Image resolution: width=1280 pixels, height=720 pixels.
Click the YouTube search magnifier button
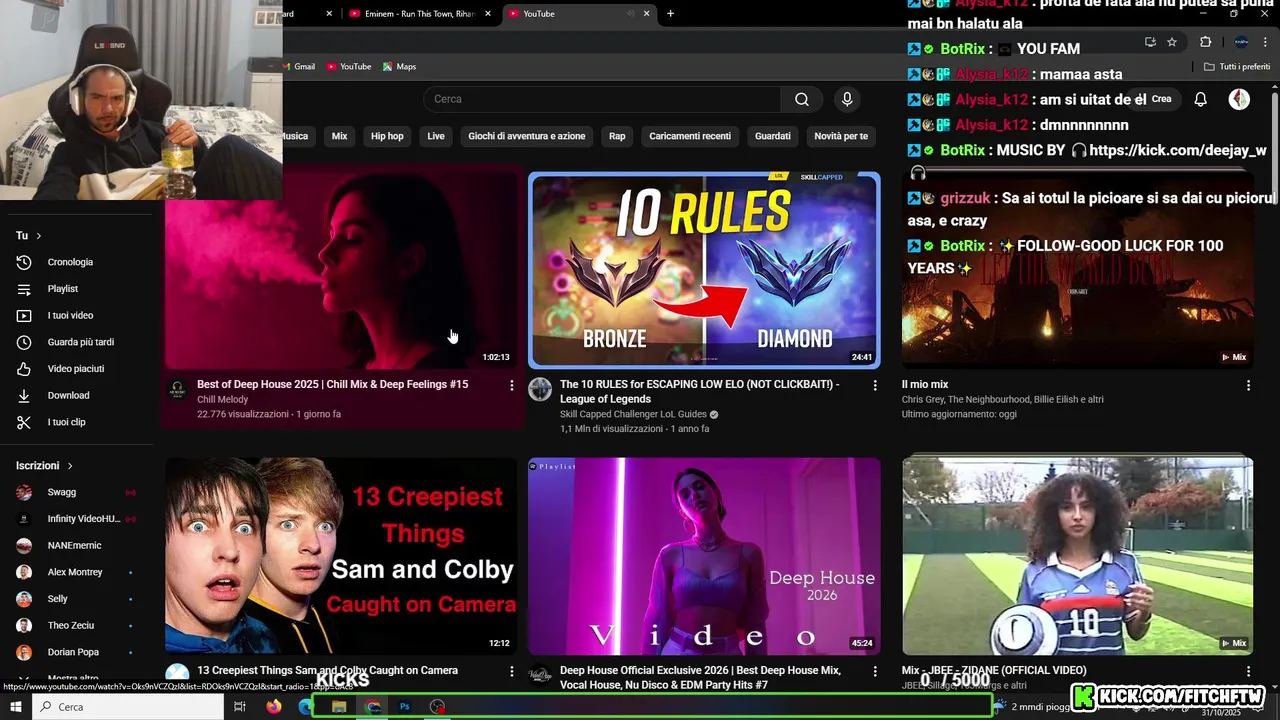[802, 99]
